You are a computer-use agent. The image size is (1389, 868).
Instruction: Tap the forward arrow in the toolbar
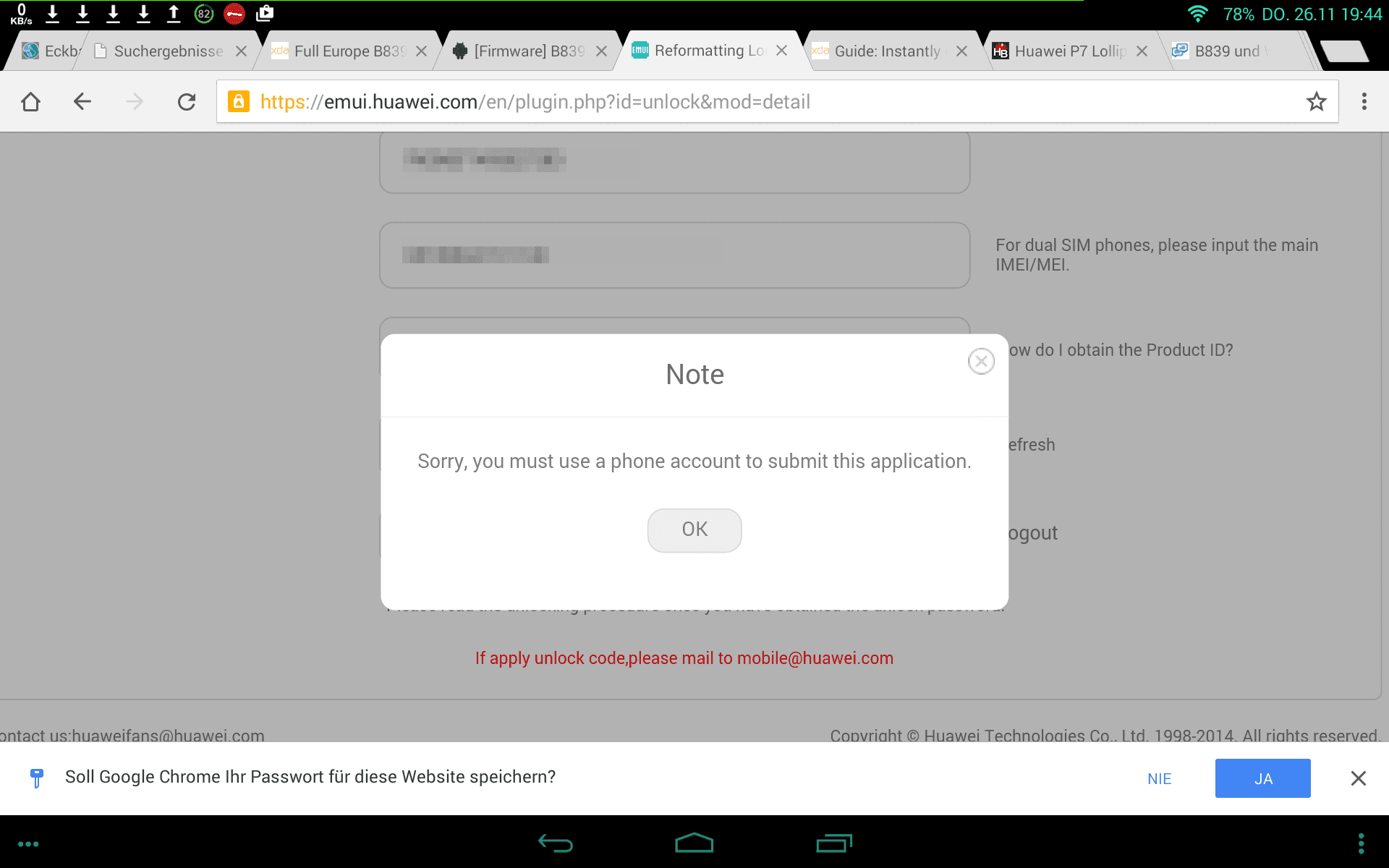tap(135, 102)
